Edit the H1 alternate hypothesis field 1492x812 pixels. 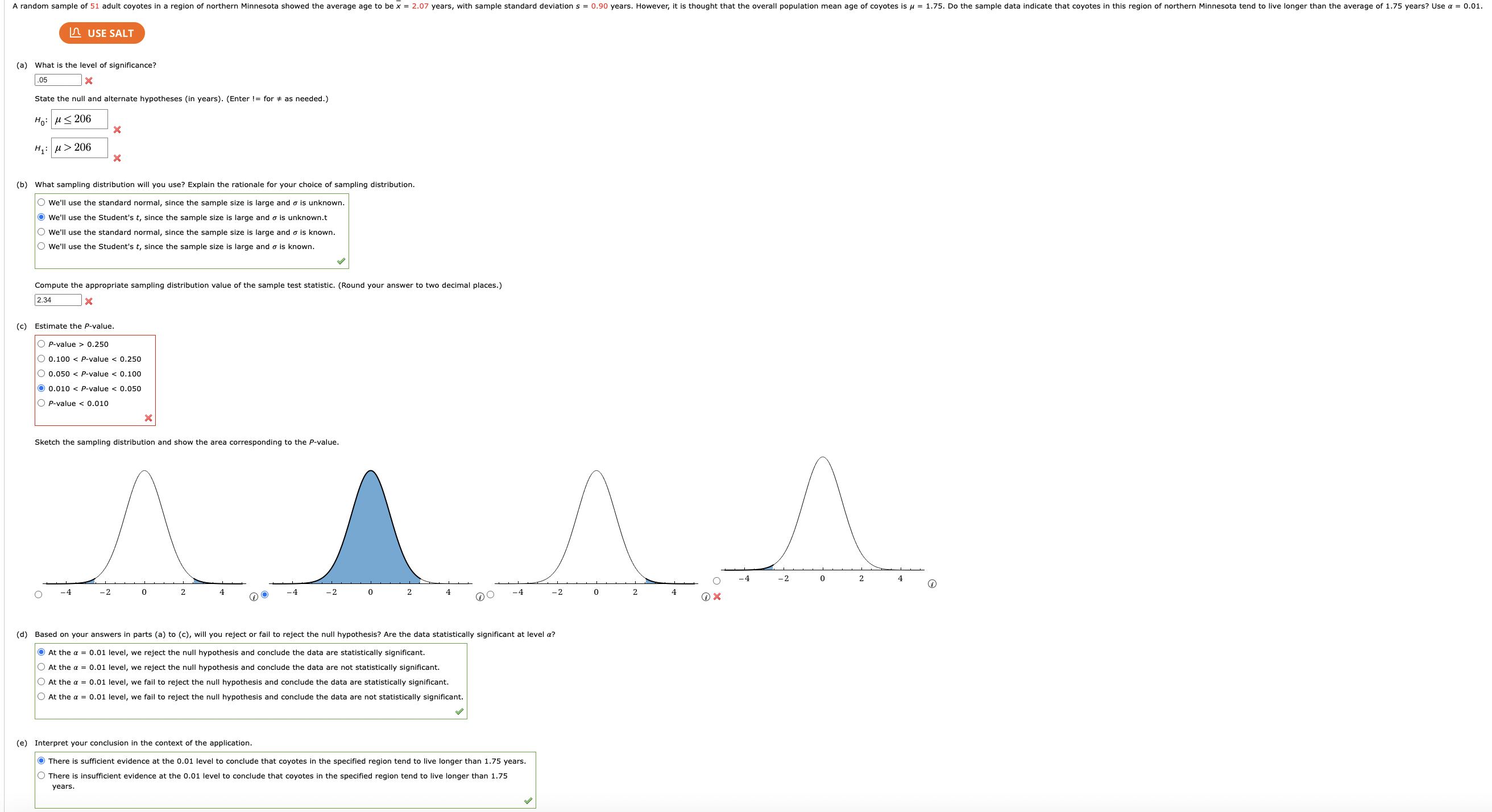[80, 148]
